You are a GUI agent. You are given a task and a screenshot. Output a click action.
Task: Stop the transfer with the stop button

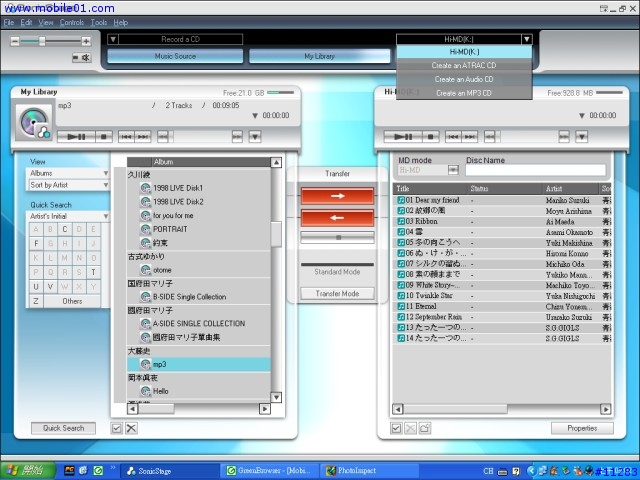(337, 237)
